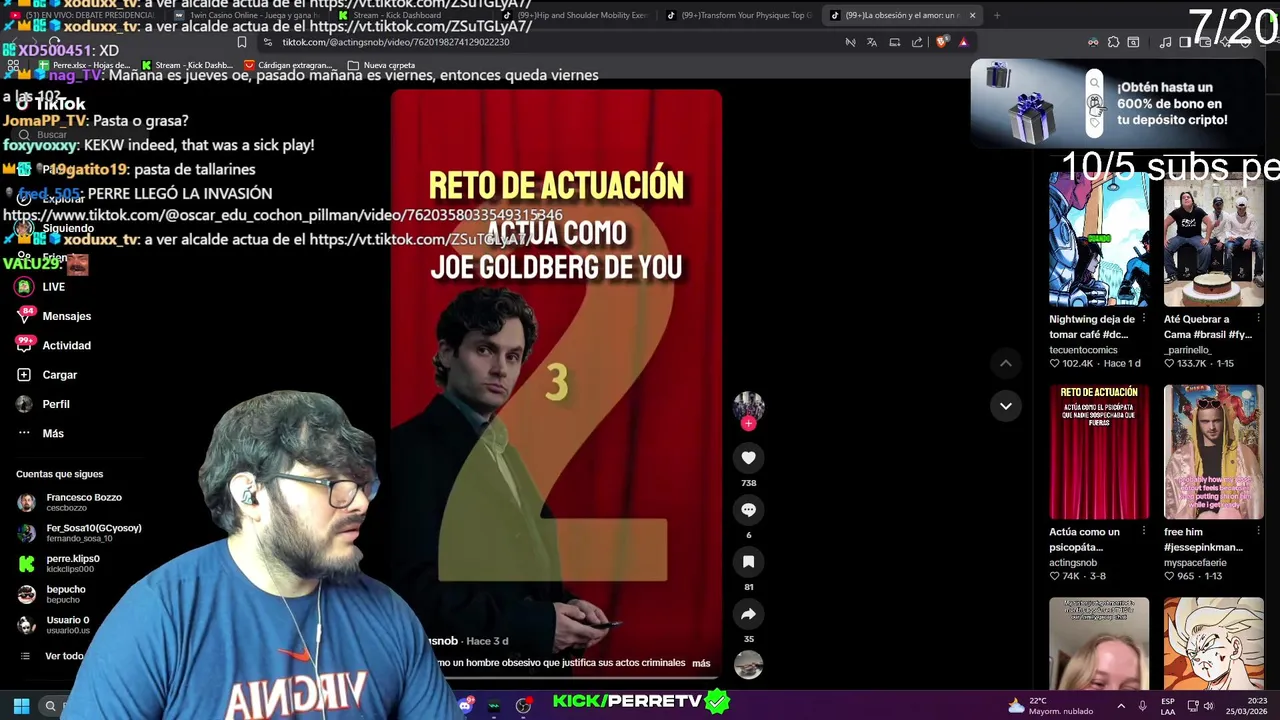
Task: Open Usuario 0 followed account
Action: [x=54, y=625]
